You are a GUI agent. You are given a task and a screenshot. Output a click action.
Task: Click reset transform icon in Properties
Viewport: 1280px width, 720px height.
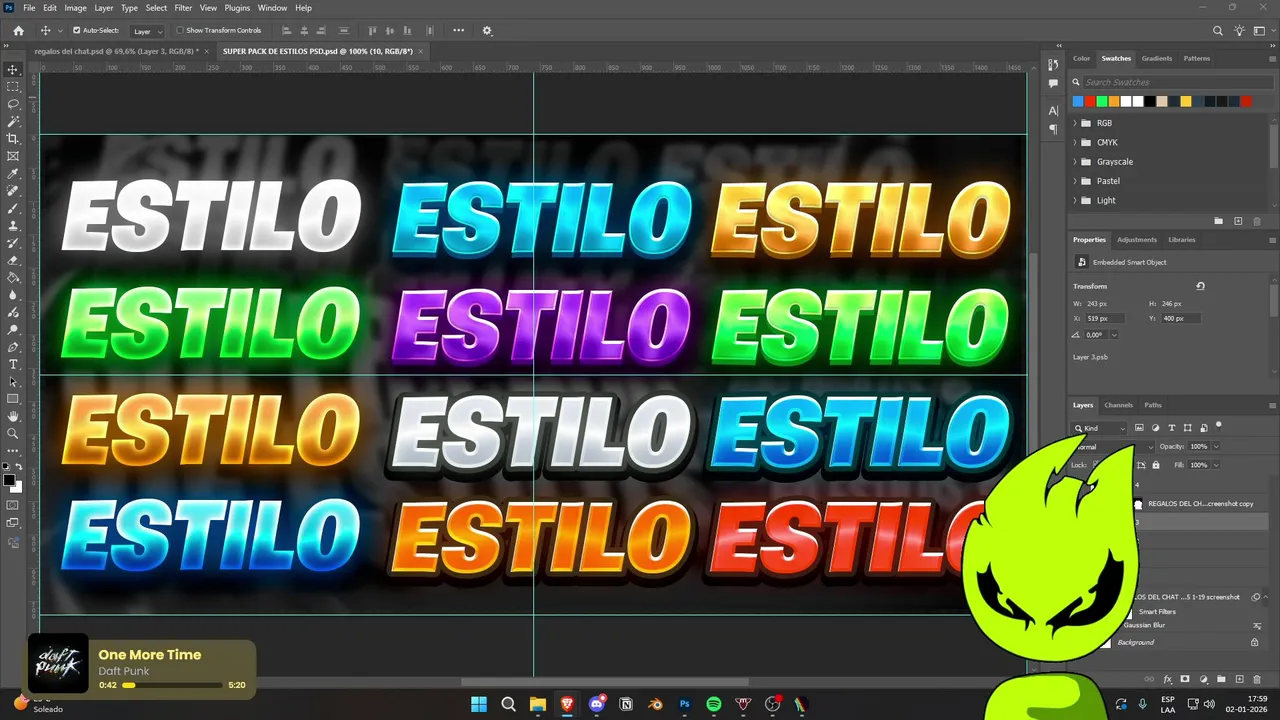(x=1200, y=286)
